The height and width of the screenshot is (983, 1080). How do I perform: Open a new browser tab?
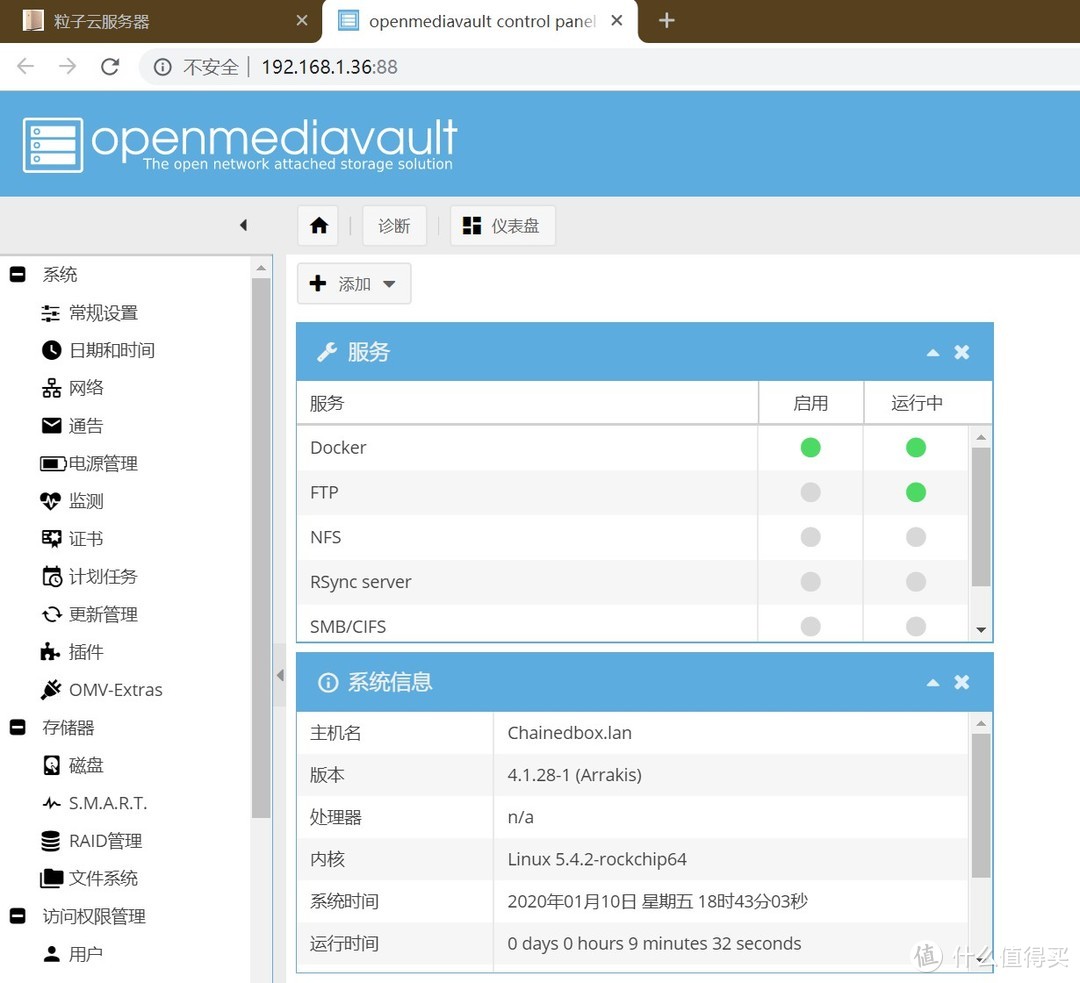tap(666, 21)
